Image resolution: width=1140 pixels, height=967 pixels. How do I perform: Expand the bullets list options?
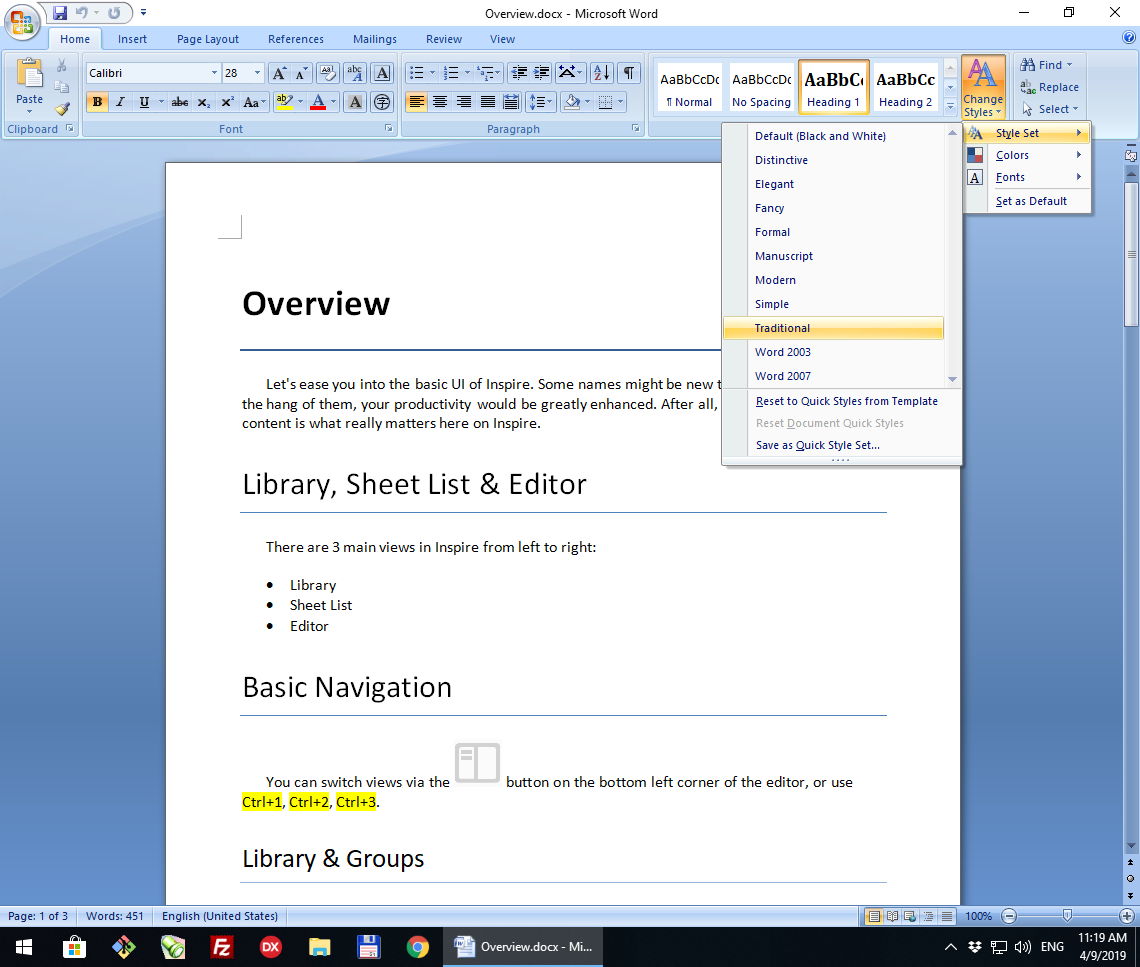click(433, 73)
